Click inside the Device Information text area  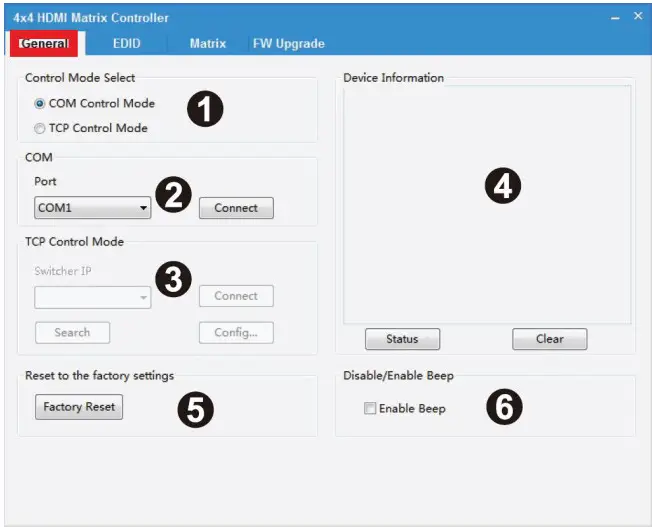[487, 205]
